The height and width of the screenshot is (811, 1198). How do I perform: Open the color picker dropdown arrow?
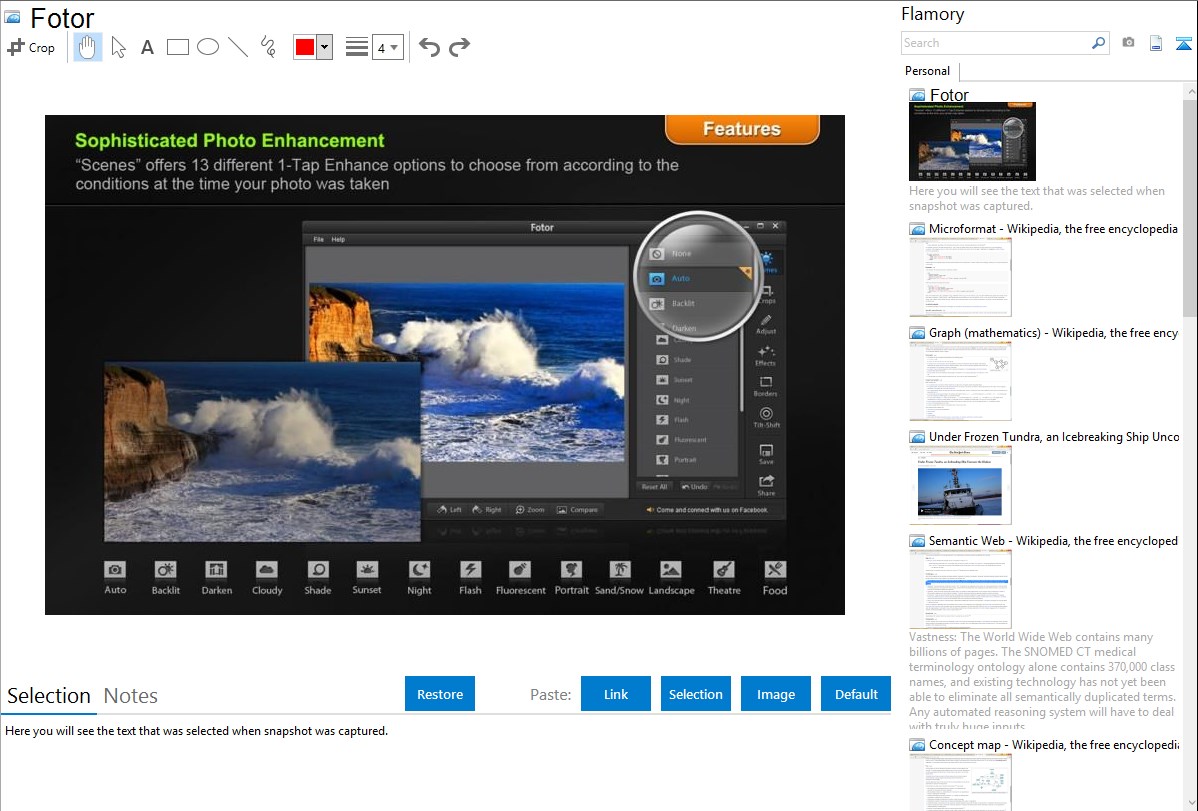coord(324,47)
